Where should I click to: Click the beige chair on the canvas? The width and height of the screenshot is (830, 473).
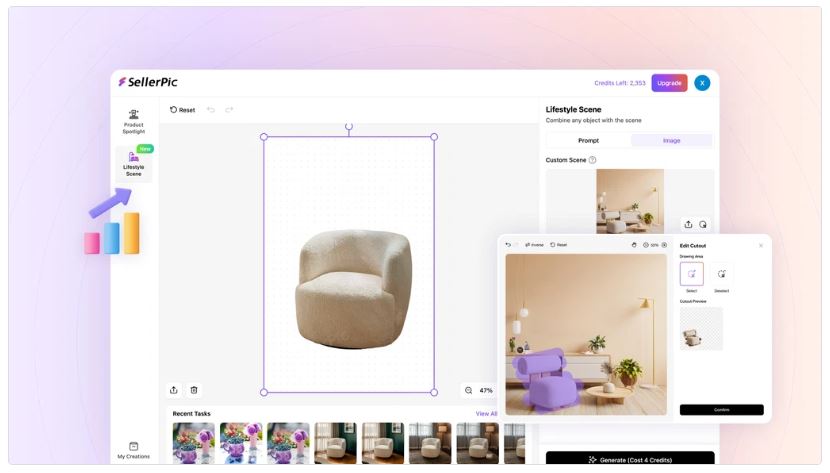pyautogui.click(x=353, y=289)
